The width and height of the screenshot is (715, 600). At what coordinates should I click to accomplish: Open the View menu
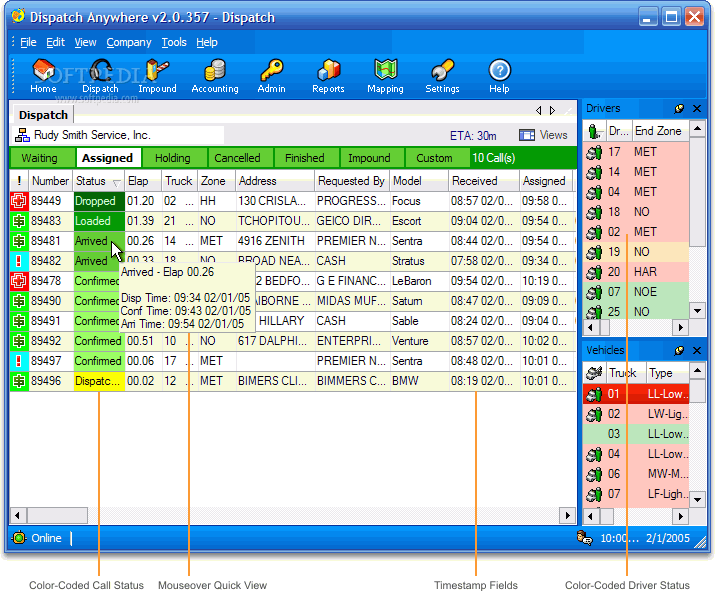[x=85, y=42]
